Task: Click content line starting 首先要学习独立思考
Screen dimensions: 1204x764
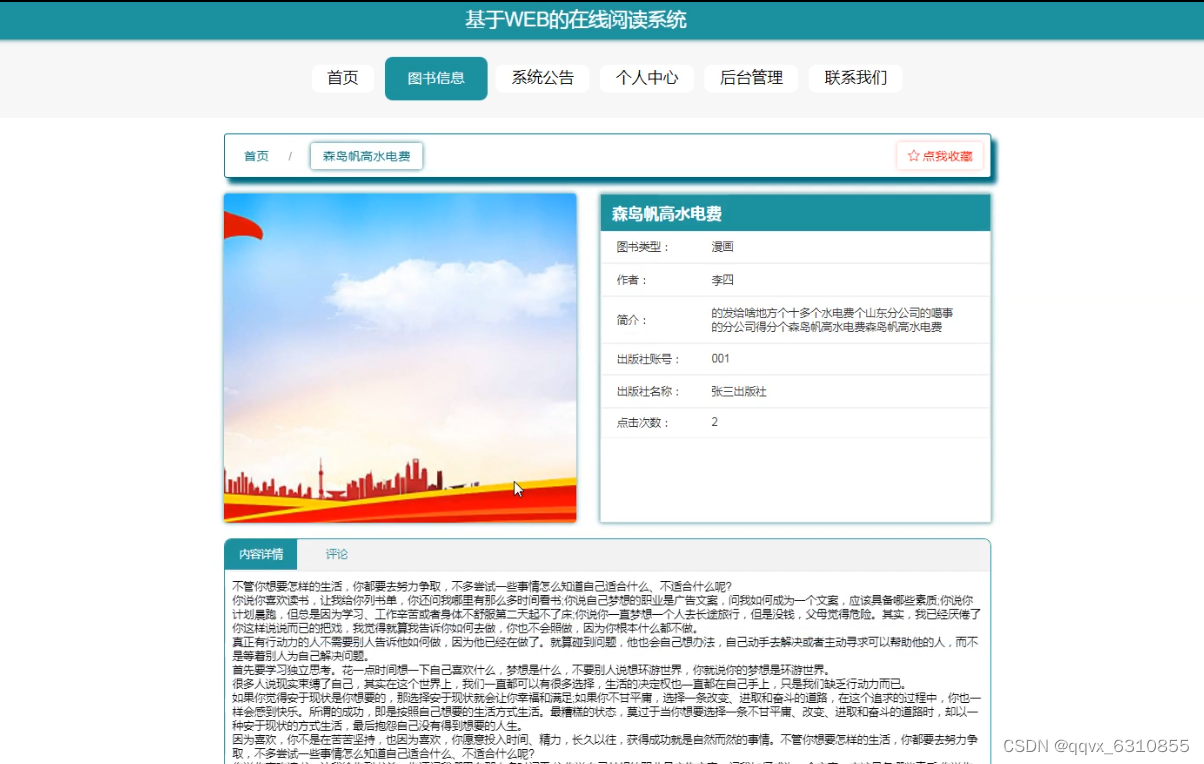Action: pos(531,670)
